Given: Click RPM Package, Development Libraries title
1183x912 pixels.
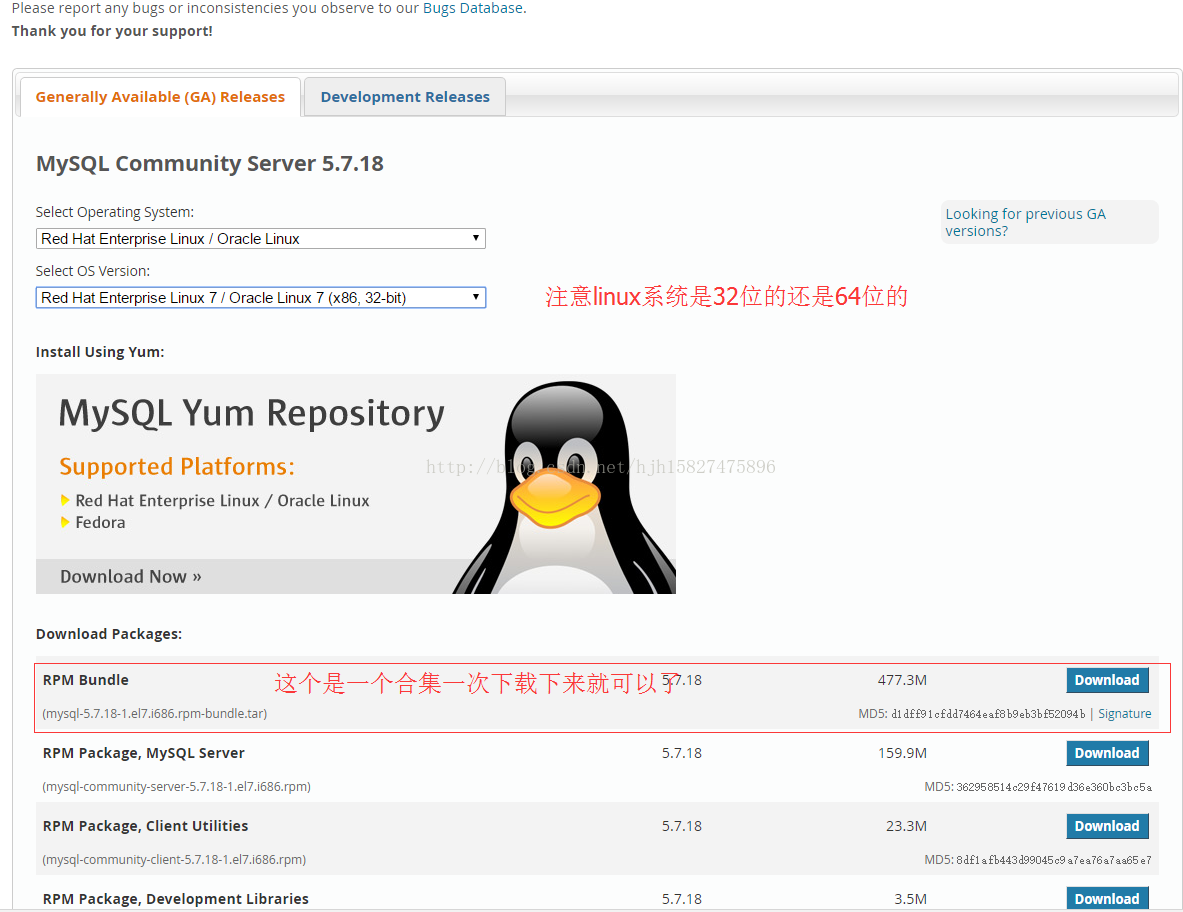Looking at the screenshot, I should 176,899.
